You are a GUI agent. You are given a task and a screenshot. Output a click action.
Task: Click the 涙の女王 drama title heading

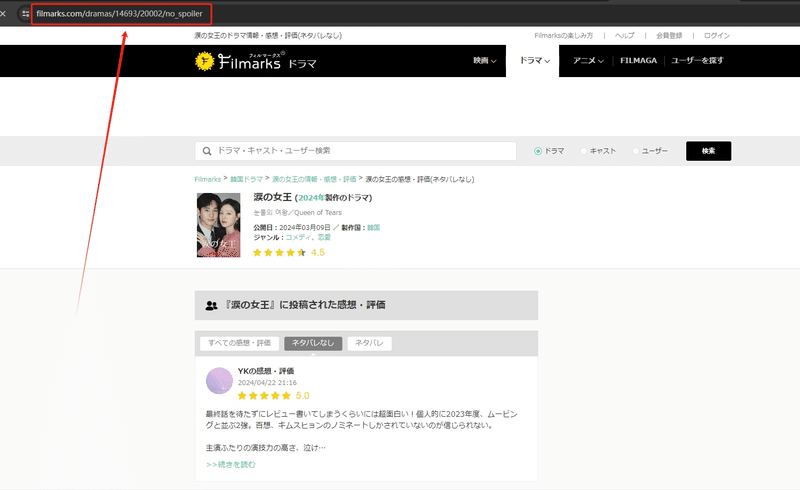click(272, 198)
